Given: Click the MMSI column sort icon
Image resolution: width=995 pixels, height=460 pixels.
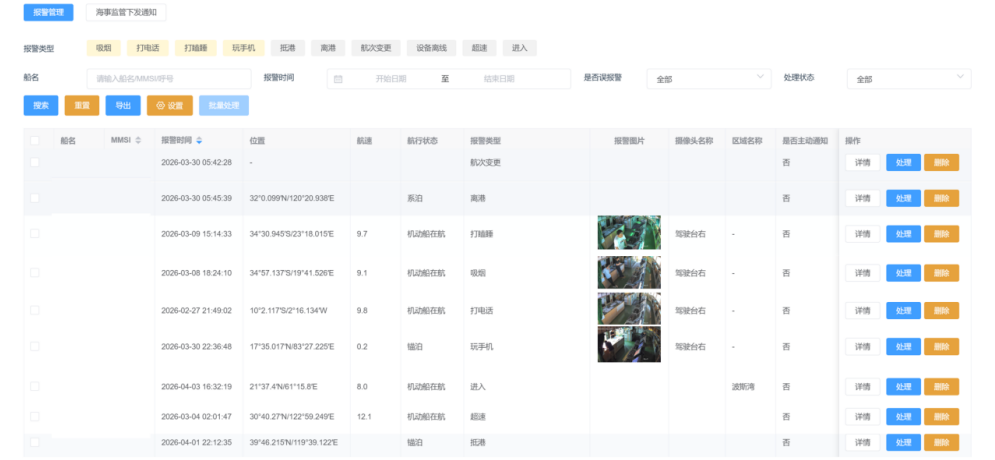Looking at the screenshot, I should coord(138,140).
